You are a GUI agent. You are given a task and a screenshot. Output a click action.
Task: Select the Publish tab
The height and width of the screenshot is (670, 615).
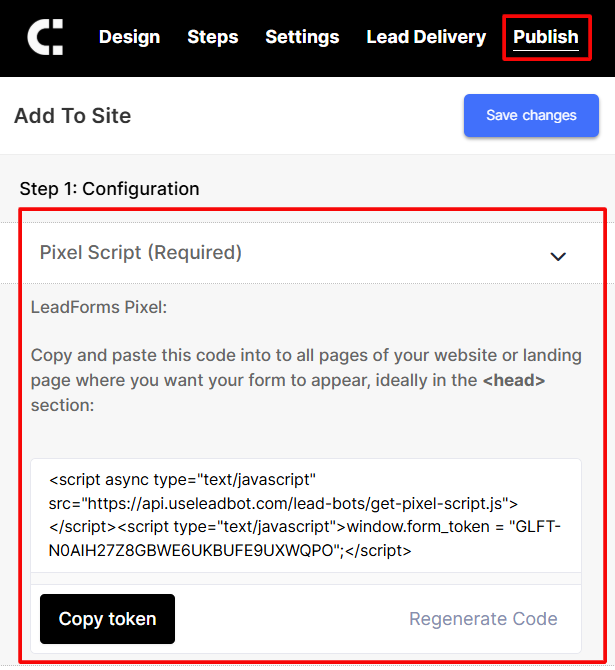(546, 37)
